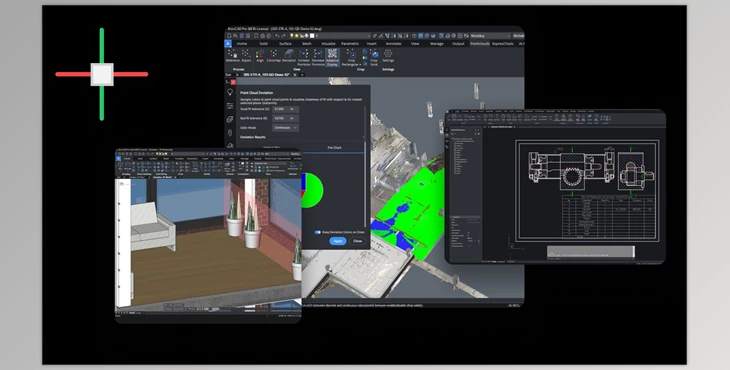730x370 pixels.
Task: Click the Export point cloud icon
Action: tap(246, 56)
